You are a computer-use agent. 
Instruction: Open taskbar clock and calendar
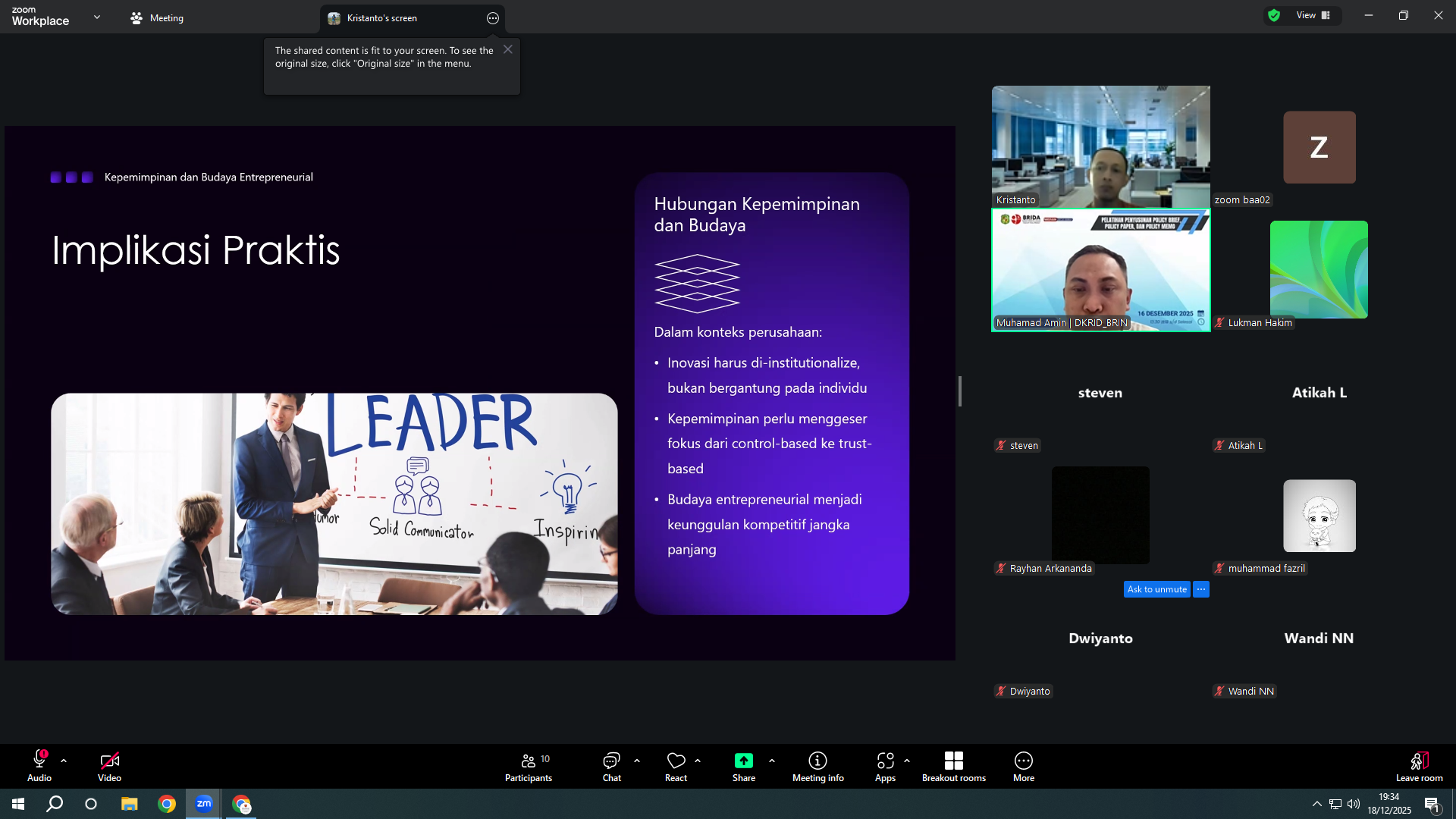(x=1389, y=804)
